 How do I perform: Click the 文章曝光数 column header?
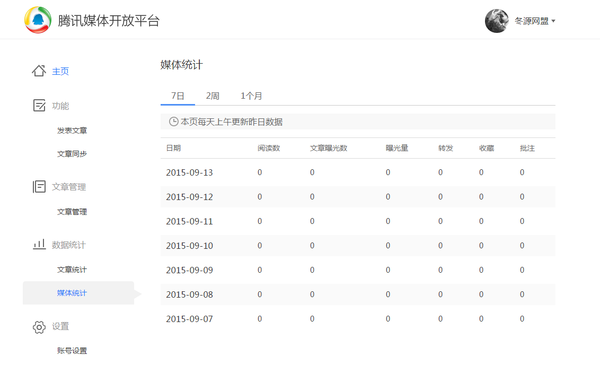coord(328,148)
